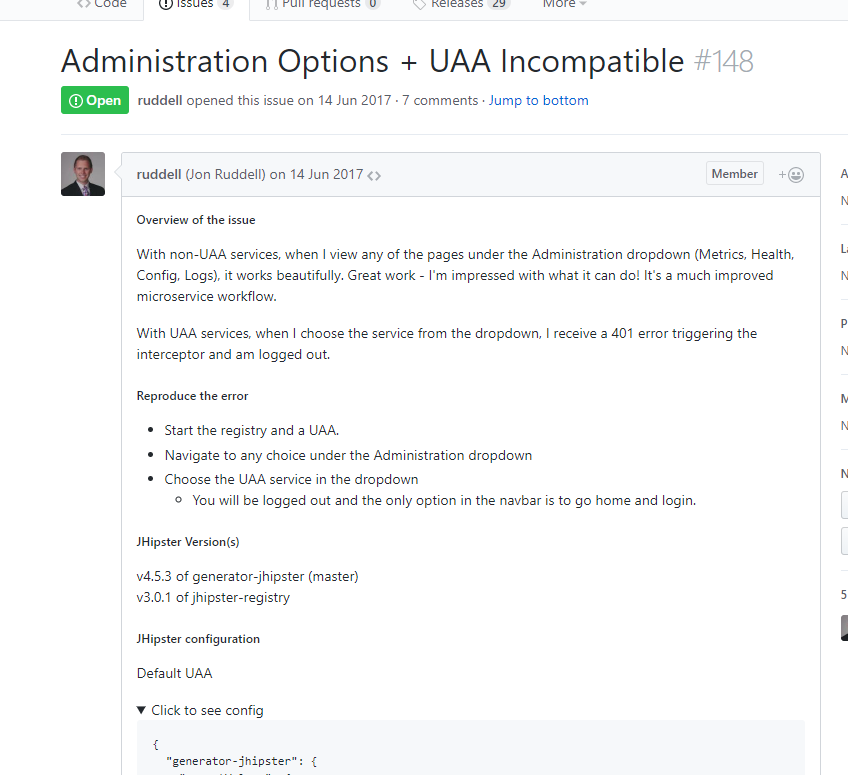The image size is (848, 775).
Task: Click the Issues counter showing 4
Action: click(x=226, y=4)
